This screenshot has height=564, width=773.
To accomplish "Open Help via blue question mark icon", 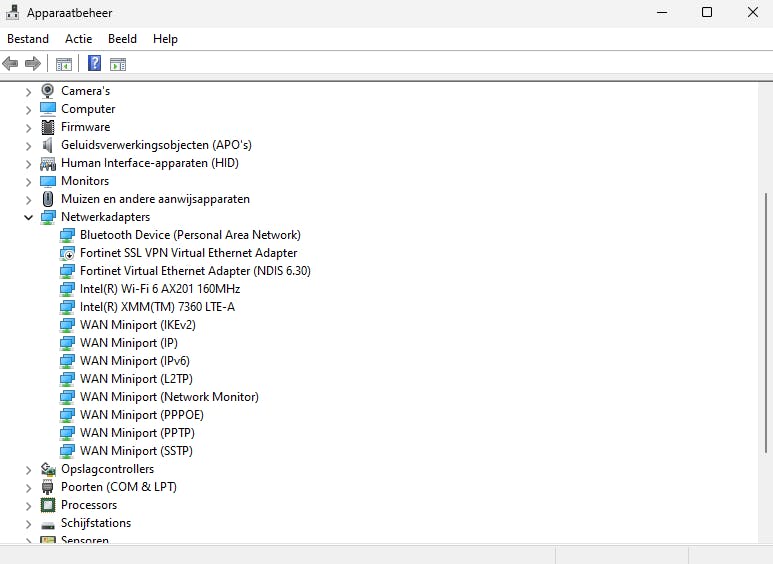I will [x=94, y=63].
